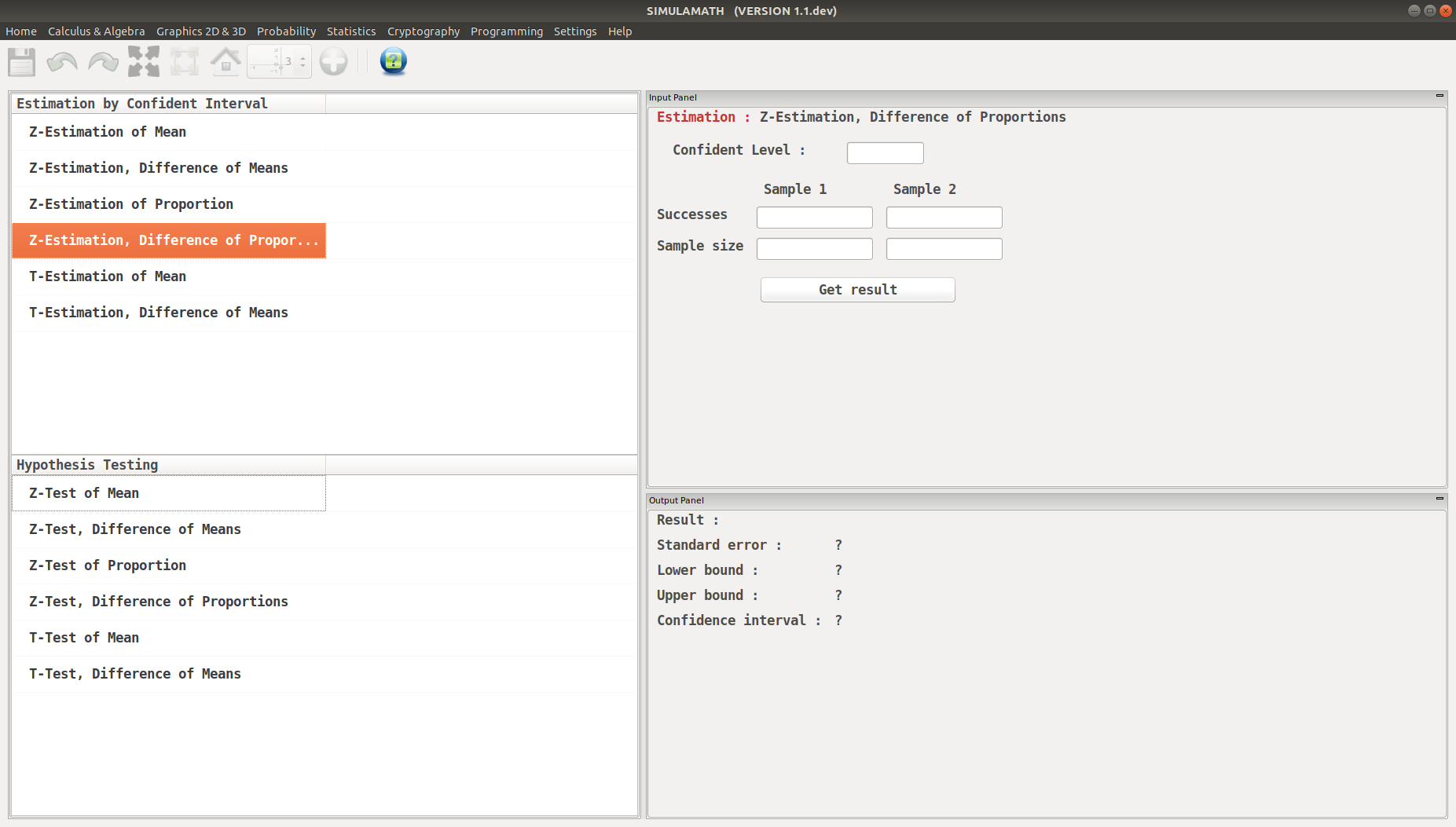This screenshot has height=827, width=1456.
Task: Open the Graphics 2D & 3D menu
Action: [x=201, y=31]
